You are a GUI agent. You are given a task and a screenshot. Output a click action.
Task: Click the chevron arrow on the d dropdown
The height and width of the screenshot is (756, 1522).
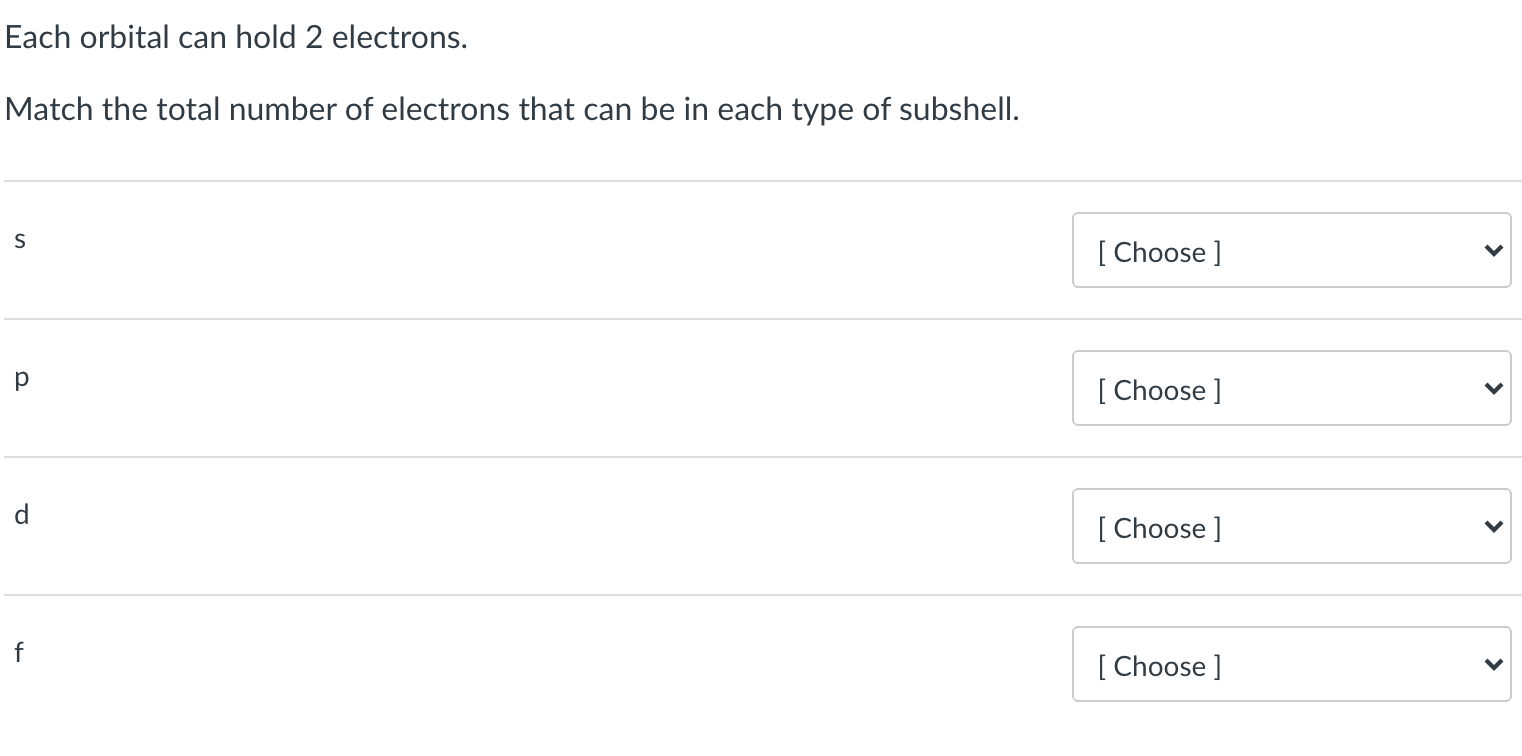[1492, 525]
